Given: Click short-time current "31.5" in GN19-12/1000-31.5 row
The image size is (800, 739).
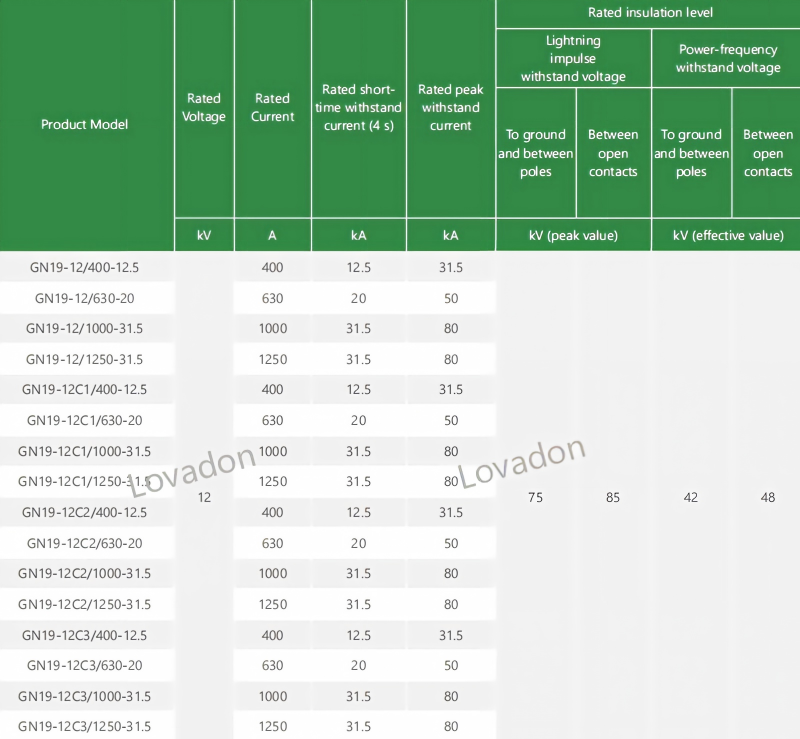Looking at the screenshot, I should tap(359, 328).
